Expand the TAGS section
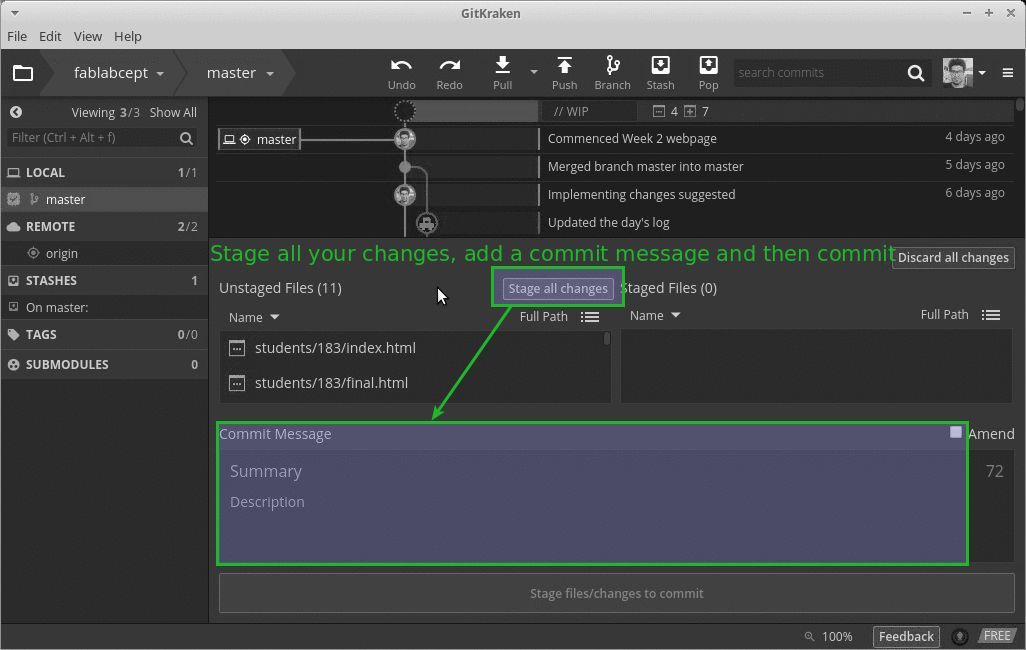This screenshot has height=650, width=1026. point(104,334)
